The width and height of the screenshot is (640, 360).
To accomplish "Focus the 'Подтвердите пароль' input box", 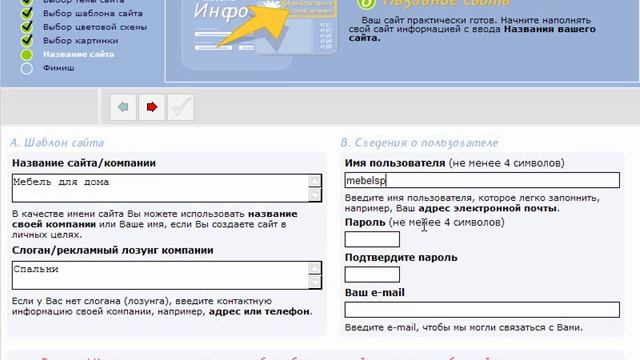I will pyautogui.click(x=372, y=274).
